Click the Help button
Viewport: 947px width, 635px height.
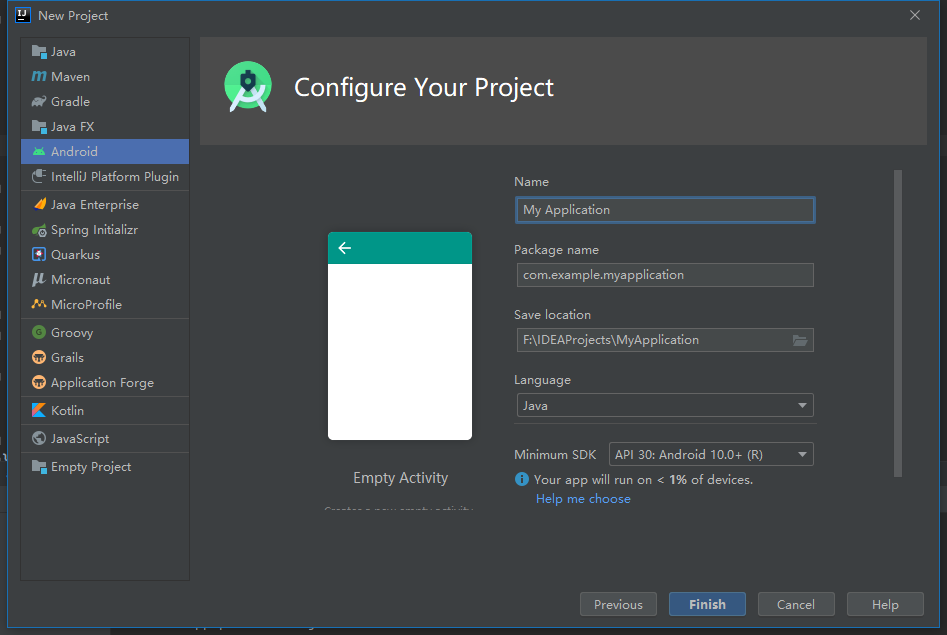(885, 604)
